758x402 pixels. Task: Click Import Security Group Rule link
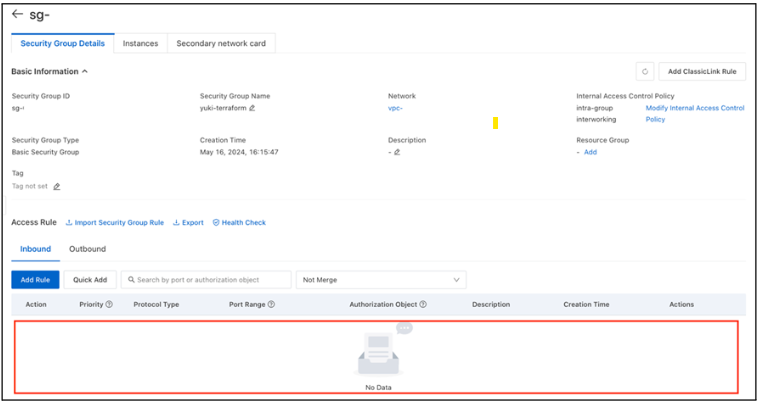[x=115, y=223]
